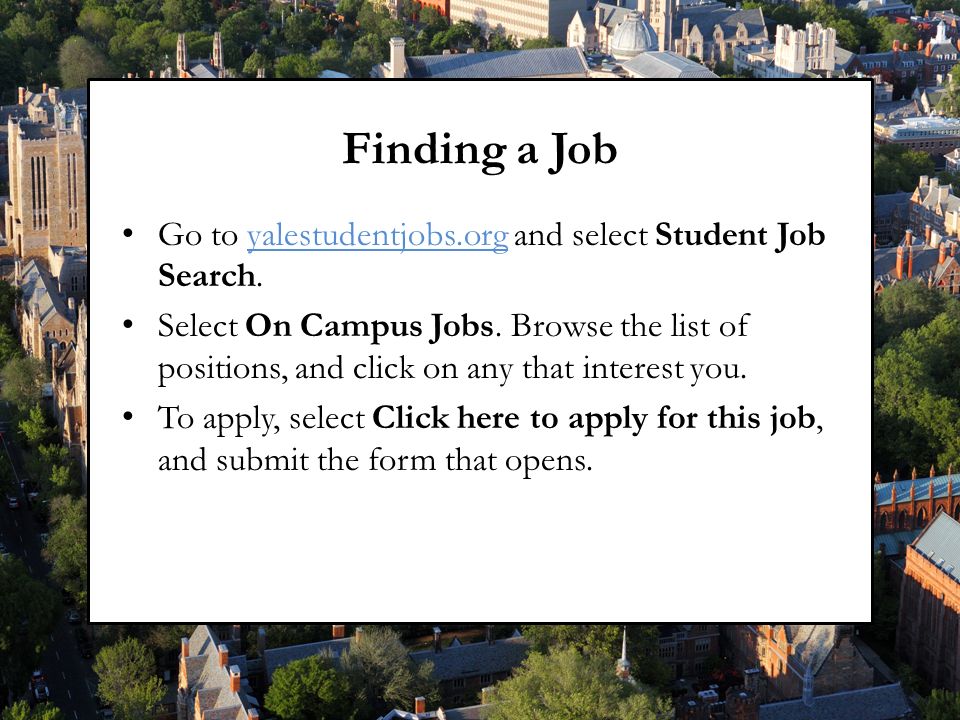Click the white church steeple at the bottom
This screenshot has width=960, height=720.
624,653
